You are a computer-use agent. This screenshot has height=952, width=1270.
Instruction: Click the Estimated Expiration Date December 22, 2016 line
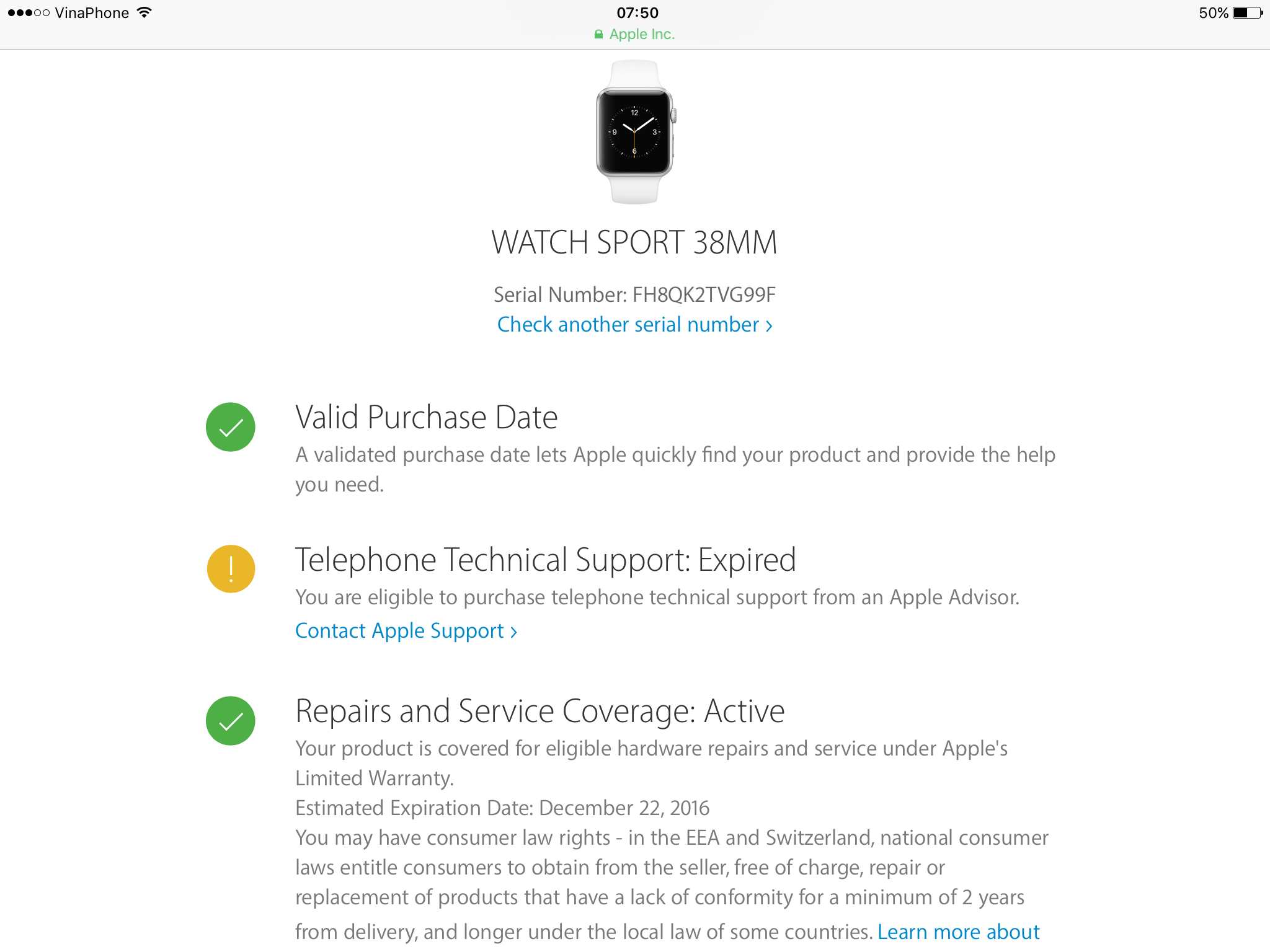pos(502,808)
